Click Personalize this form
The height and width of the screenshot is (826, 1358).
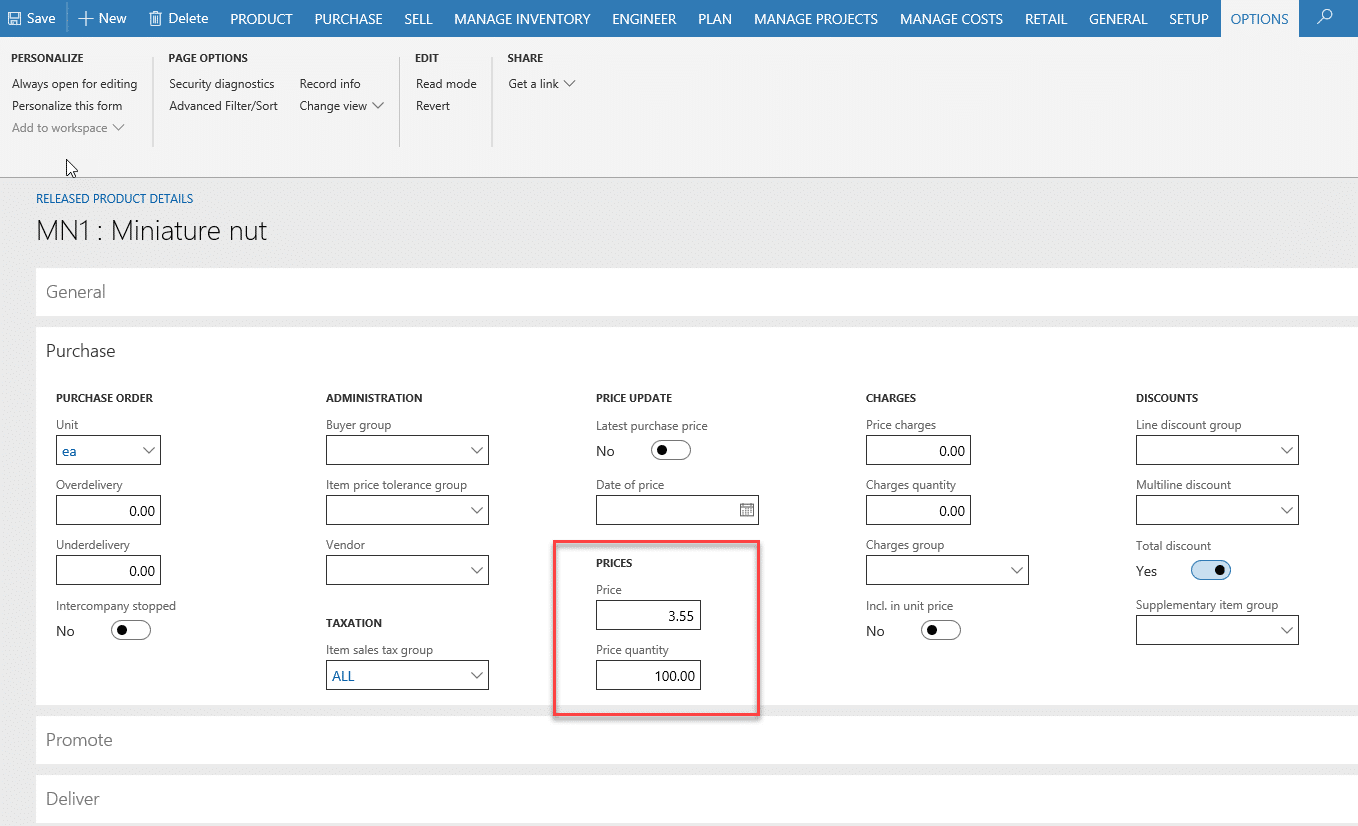[67, 106]
